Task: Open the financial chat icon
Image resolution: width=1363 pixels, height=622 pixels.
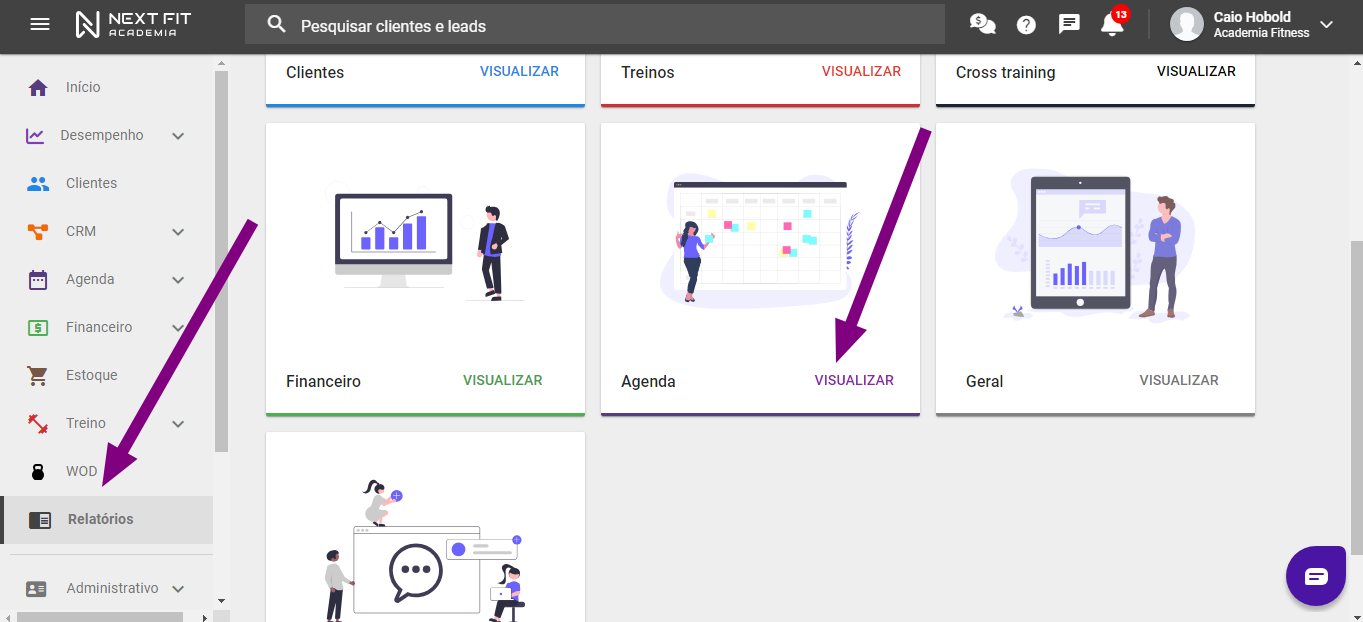Action: coord(983,24)
